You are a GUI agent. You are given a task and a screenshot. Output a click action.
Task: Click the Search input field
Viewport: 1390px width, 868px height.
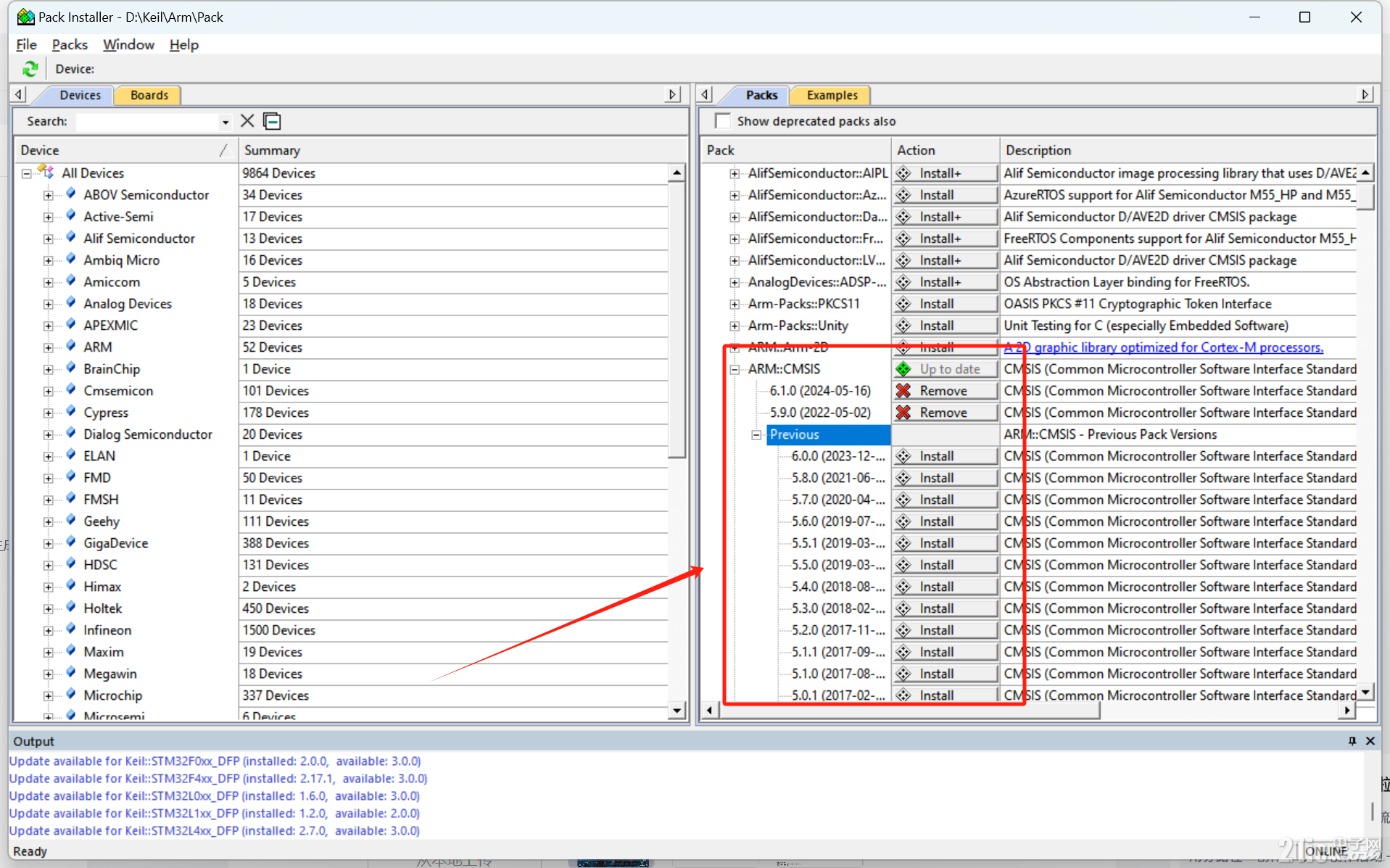coord(147,122)
